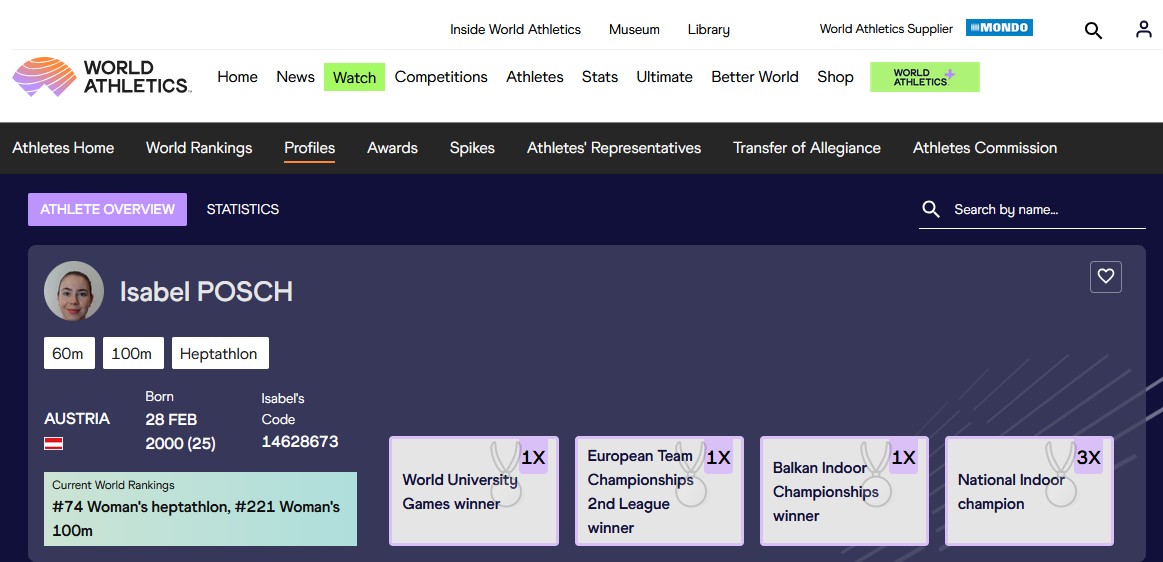Click the Mondo supplier logo
Image resolution: width=1163 pixels, height=562 pixels.
point(999,28)
